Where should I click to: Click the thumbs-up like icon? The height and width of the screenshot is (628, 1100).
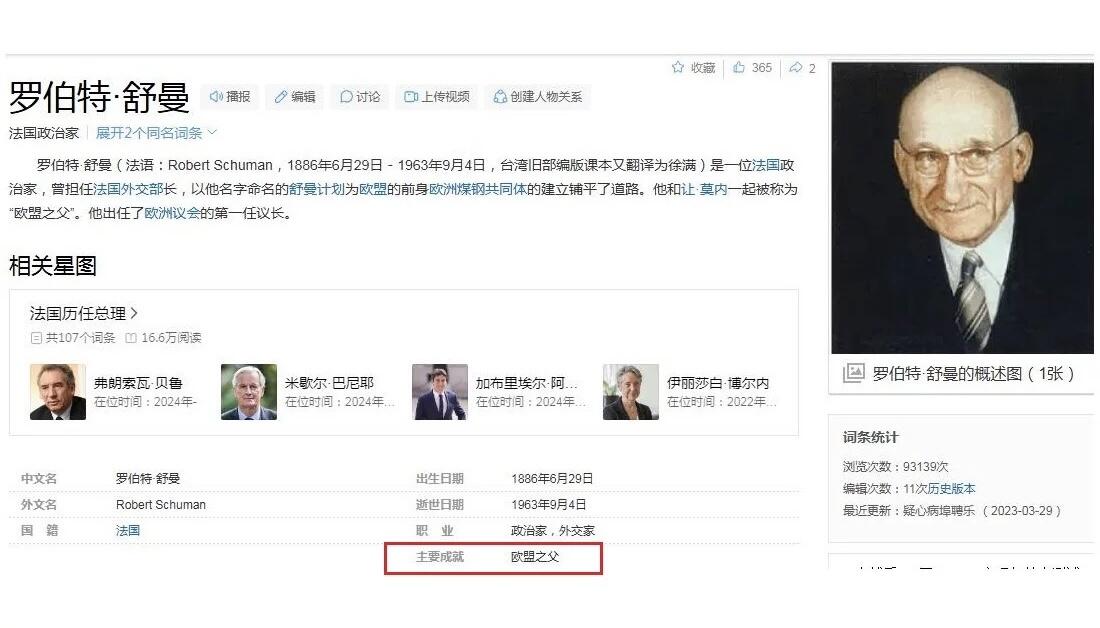739,68
